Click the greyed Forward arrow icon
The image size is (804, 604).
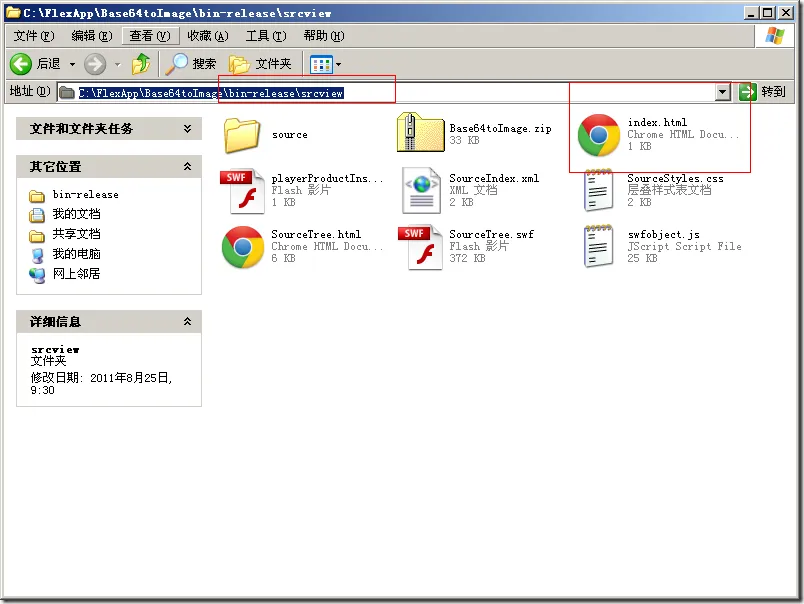coord(95,64)
